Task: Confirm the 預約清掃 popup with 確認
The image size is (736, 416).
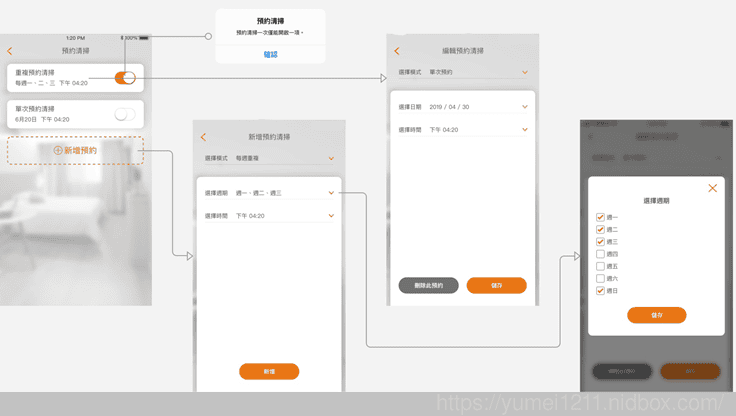Action: (x=270, y=54)
